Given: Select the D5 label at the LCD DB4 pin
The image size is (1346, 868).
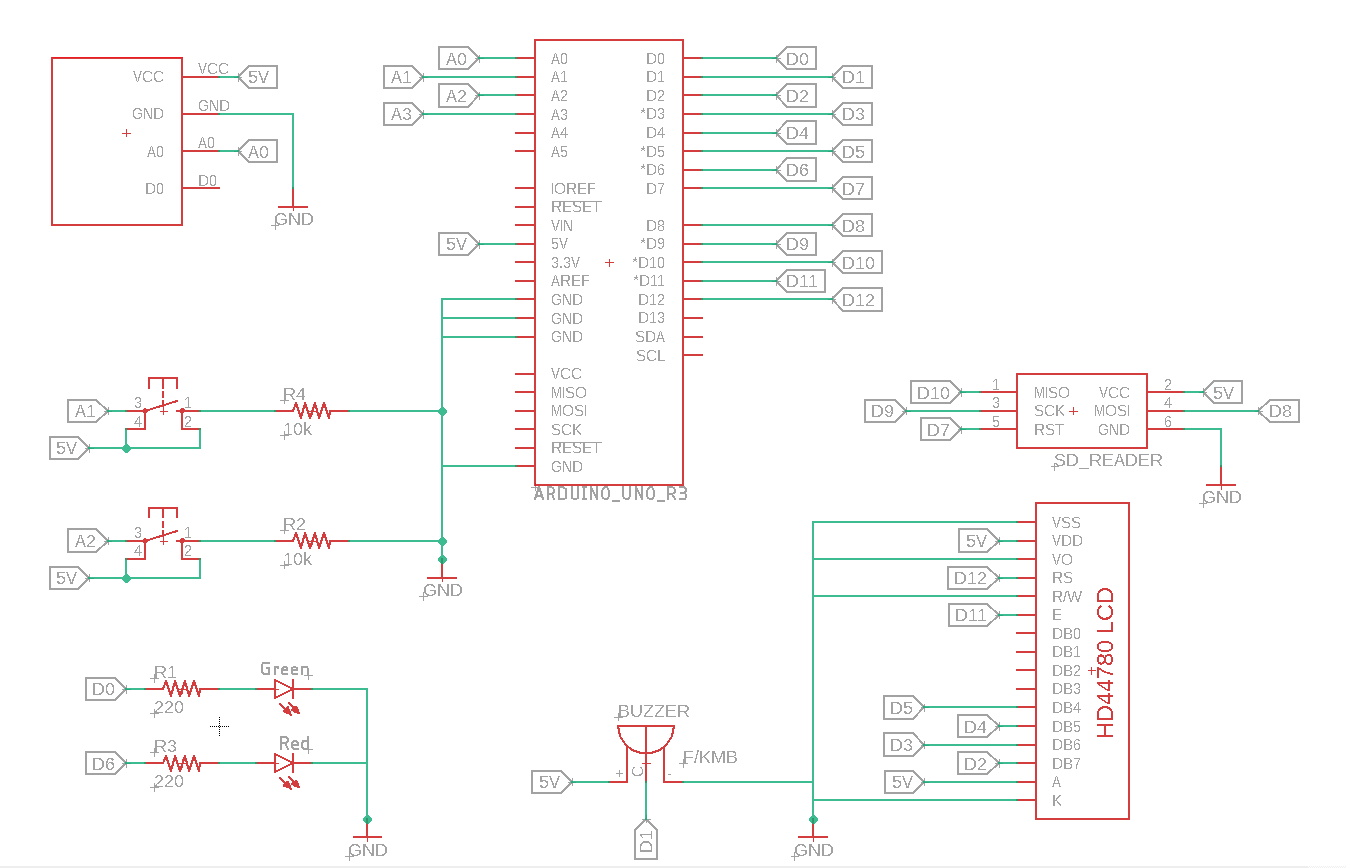Looking at the screenshot, I should [903, 709].
